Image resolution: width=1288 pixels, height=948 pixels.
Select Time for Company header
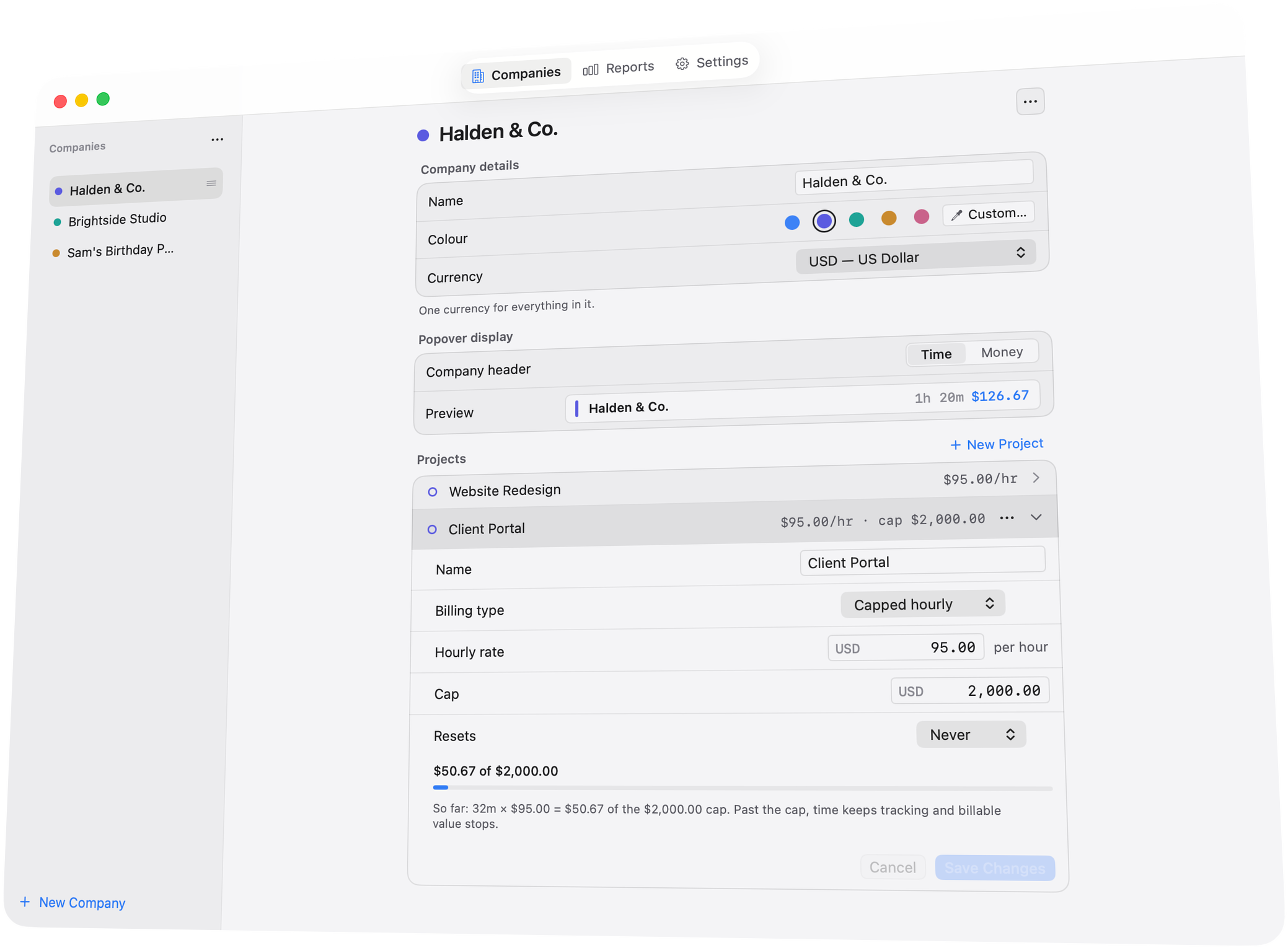tap(936, 354)
